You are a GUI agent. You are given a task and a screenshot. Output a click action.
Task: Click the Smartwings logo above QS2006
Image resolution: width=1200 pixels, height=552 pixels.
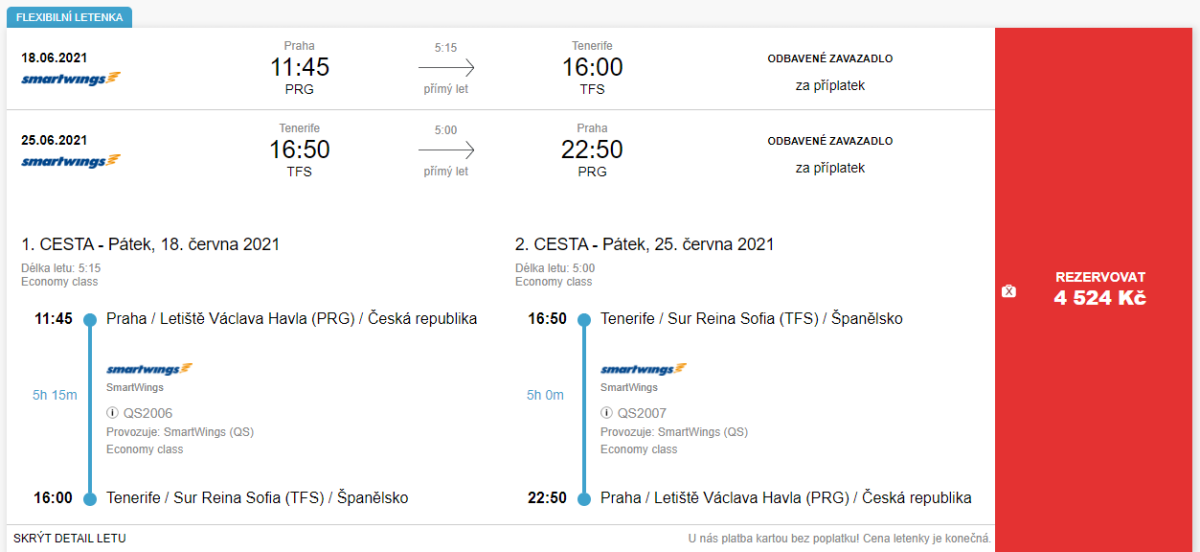149,369
